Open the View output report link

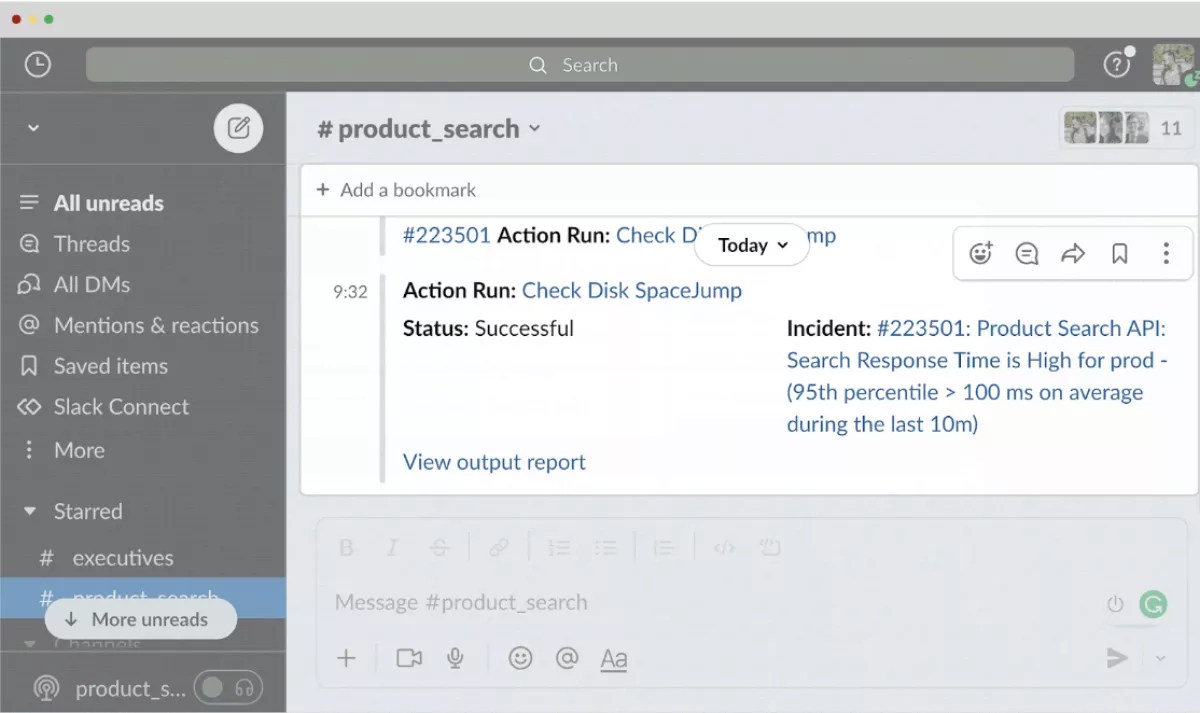click(493, 461)
